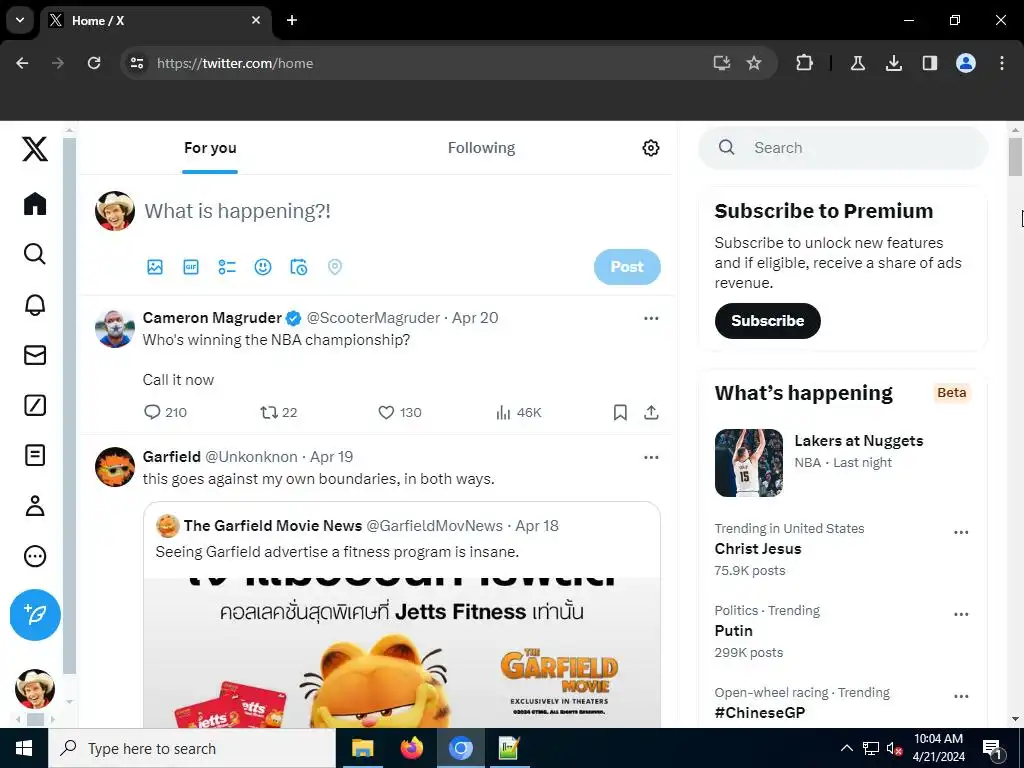Open Windows Start menu

pos(24,748)
